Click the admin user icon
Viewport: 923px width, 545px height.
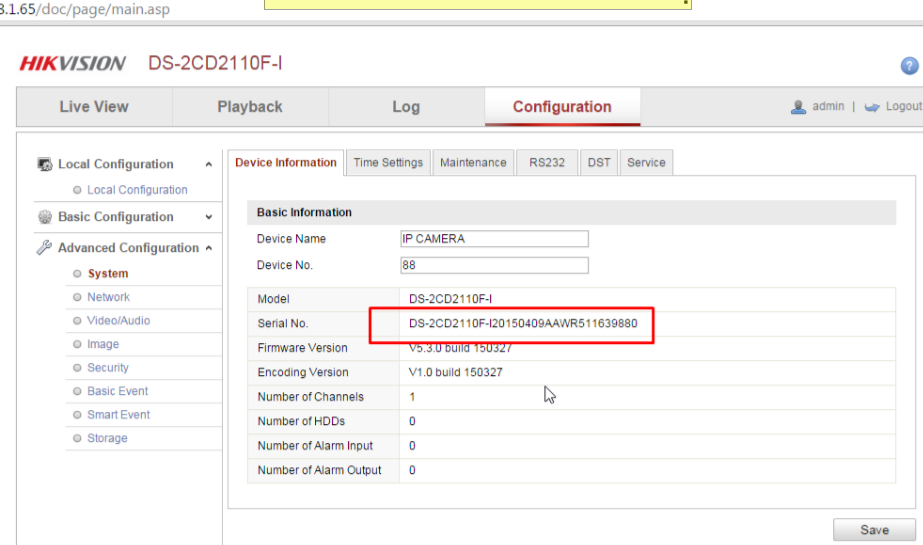(798, 107)
